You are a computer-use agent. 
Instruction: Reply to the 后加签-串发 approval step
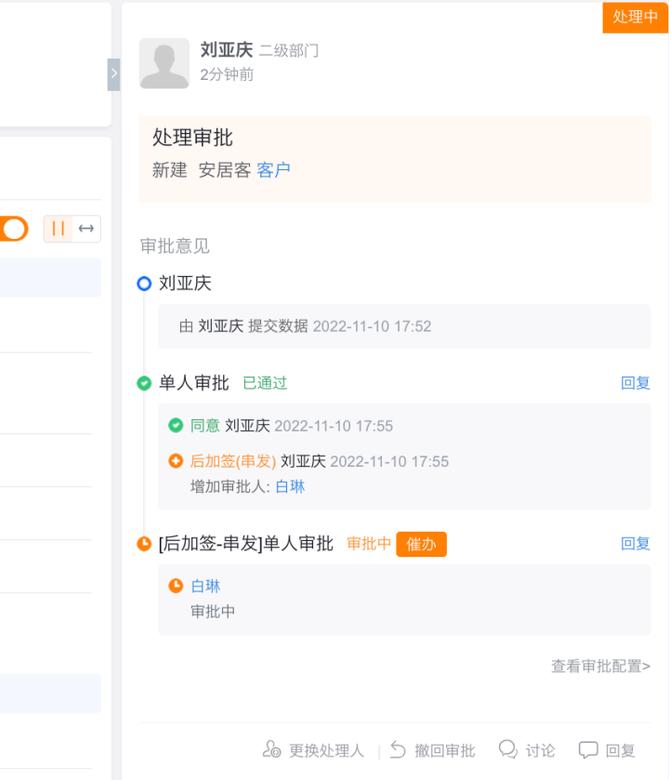[635, 544]
